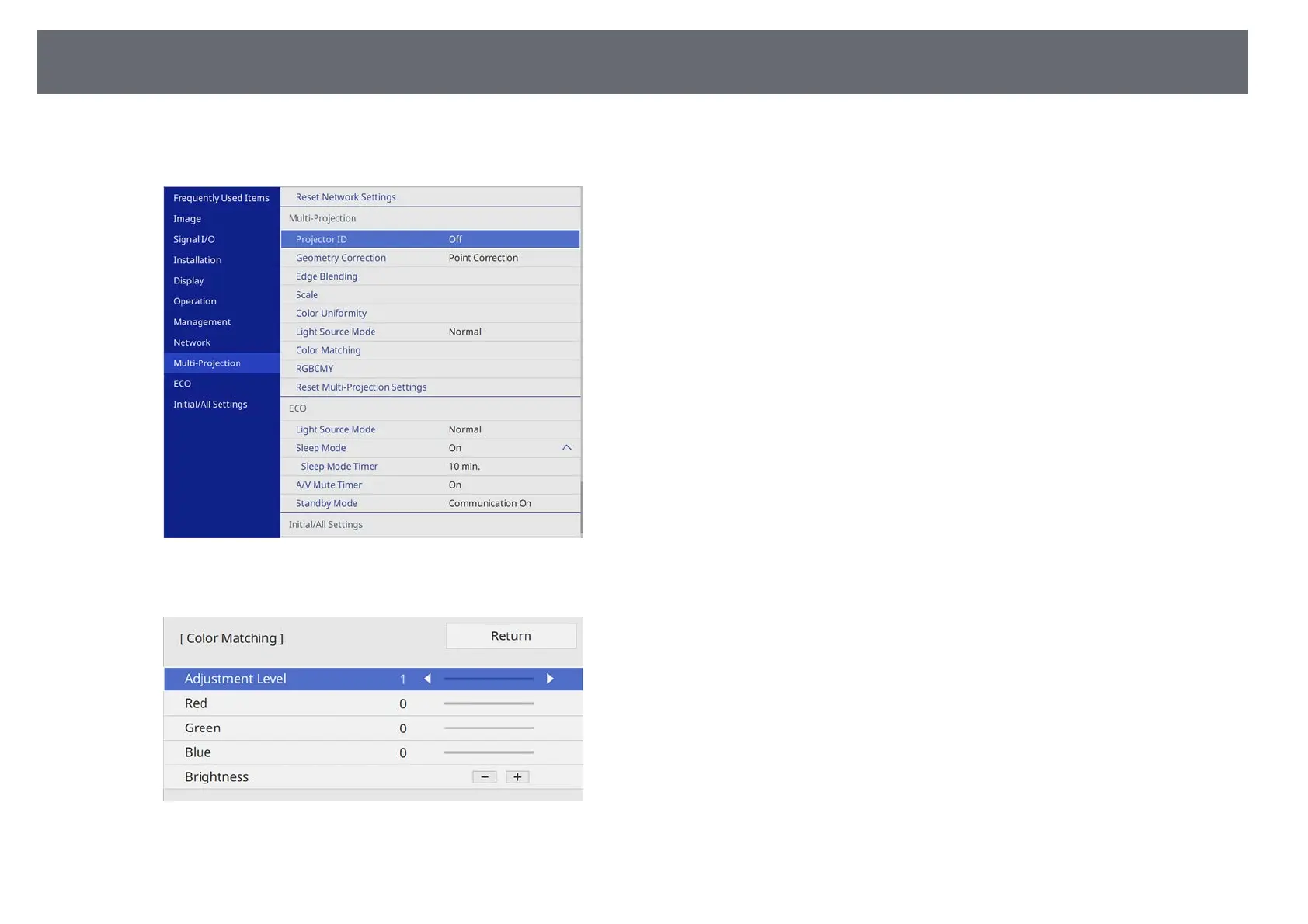Click Communication On value

coord(490,503)
